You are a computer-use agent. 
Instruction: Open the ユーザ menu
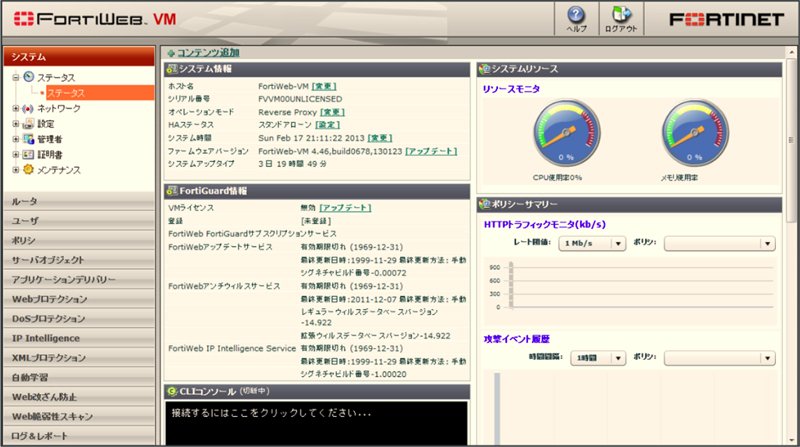pyautogui.click(x=79, y=221)
